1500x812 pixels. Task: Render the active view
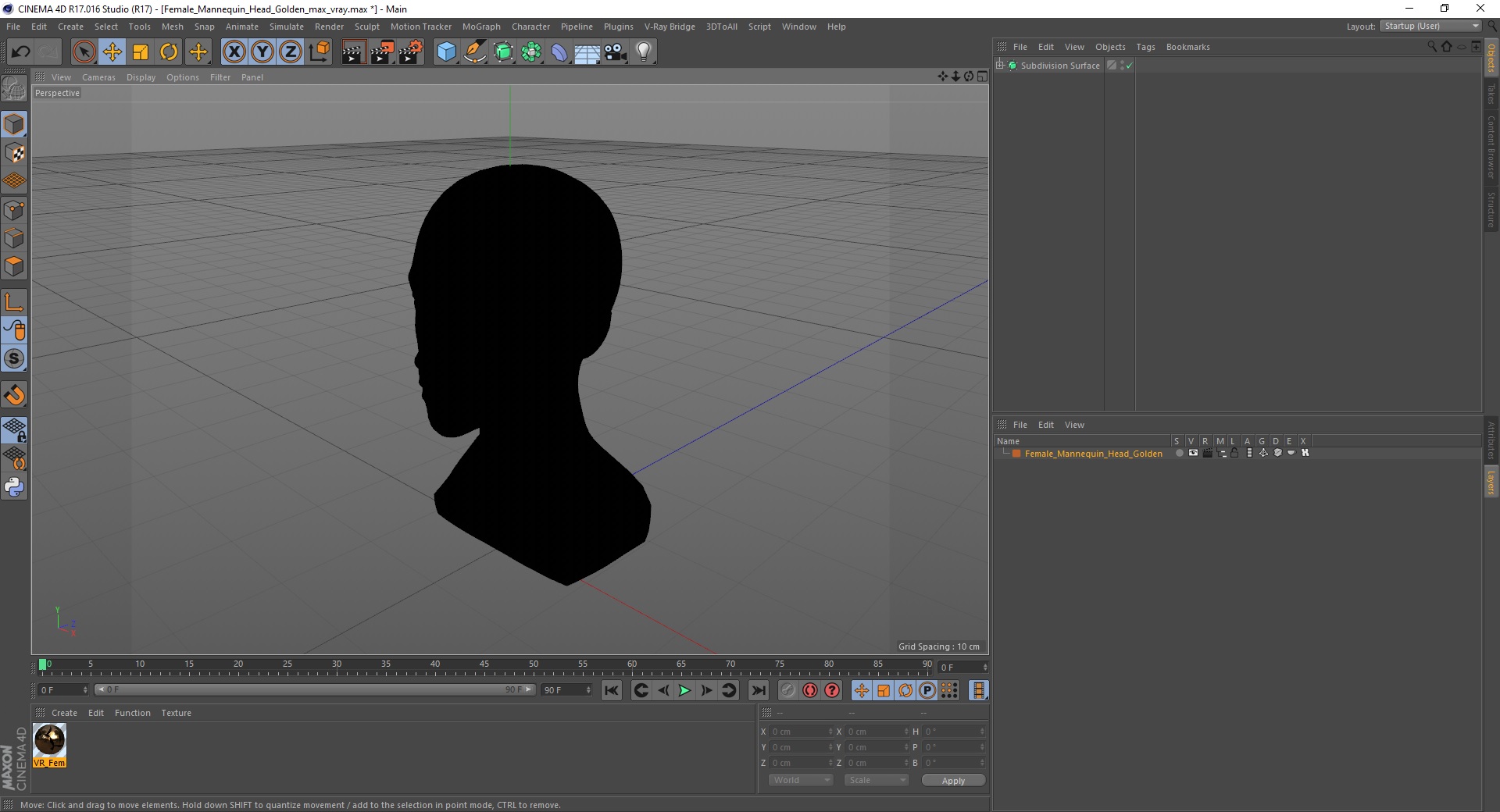pos(353,52)
